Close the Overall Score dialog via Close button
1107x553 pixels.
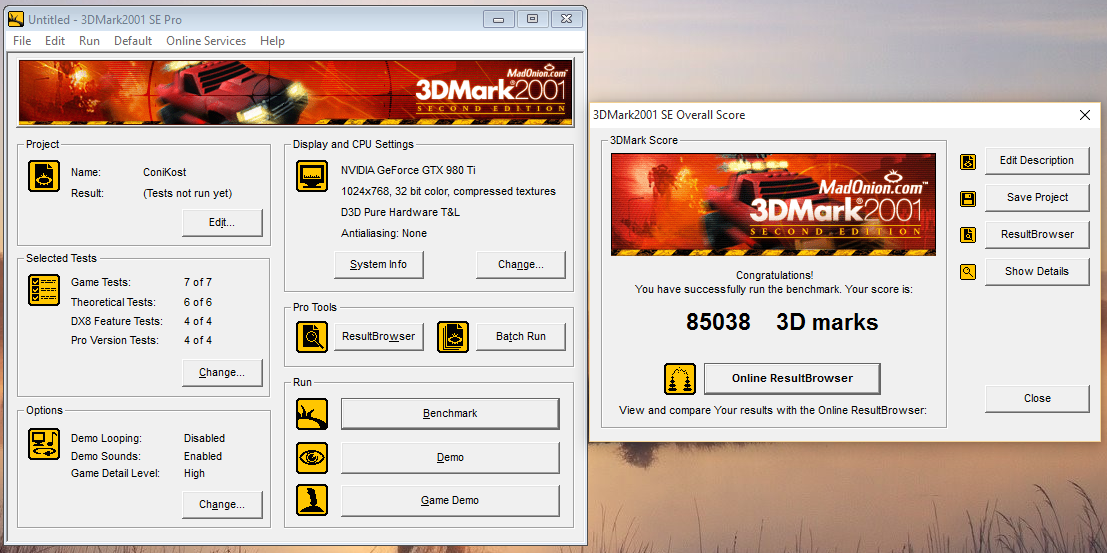[1037, 398]
